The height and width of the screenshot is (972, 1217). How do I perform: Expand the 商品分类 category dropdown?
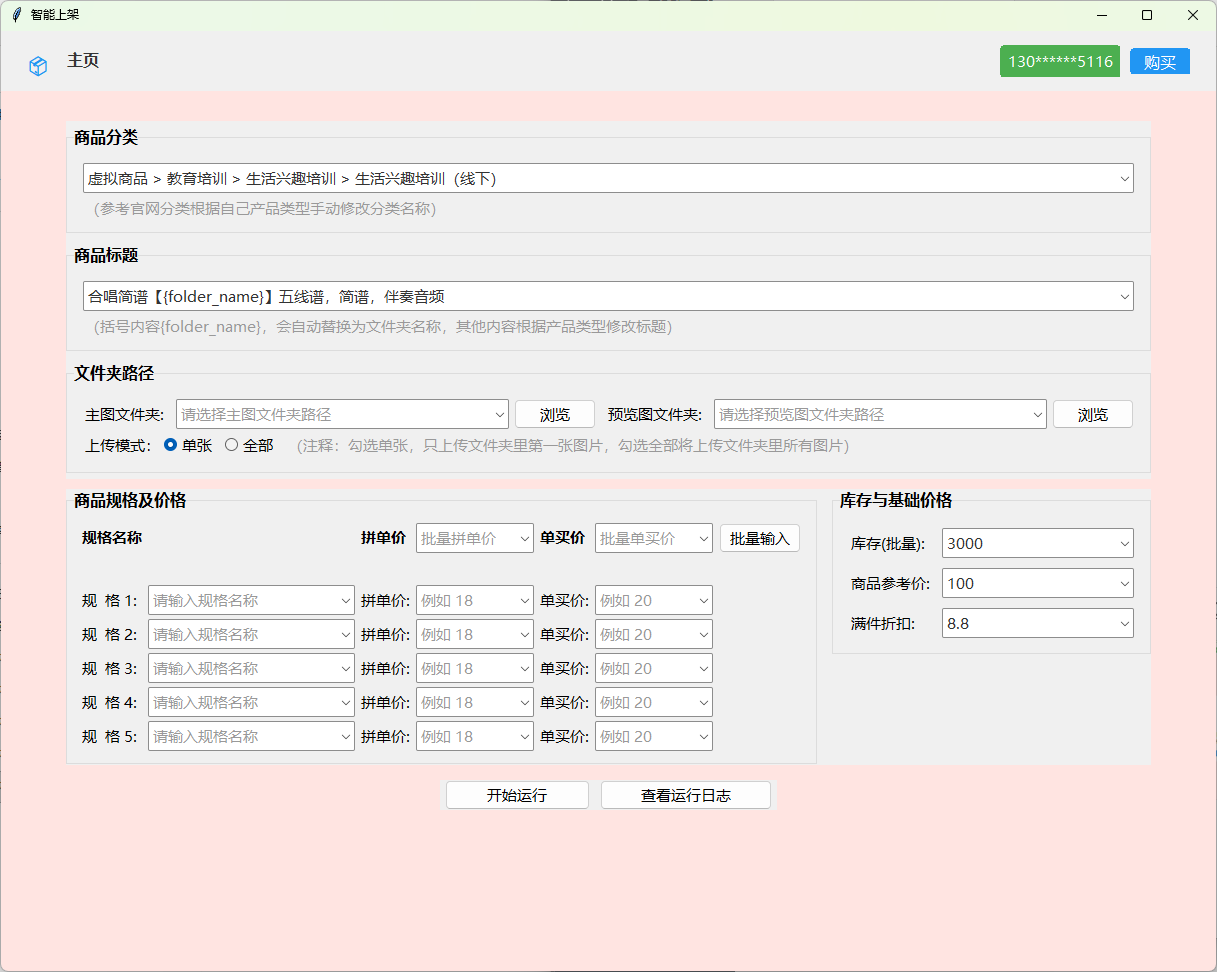tap(1124, 178)
